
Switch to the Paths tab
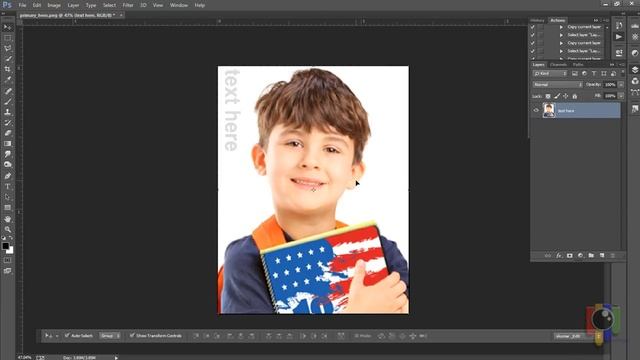(x=578, y=64)
